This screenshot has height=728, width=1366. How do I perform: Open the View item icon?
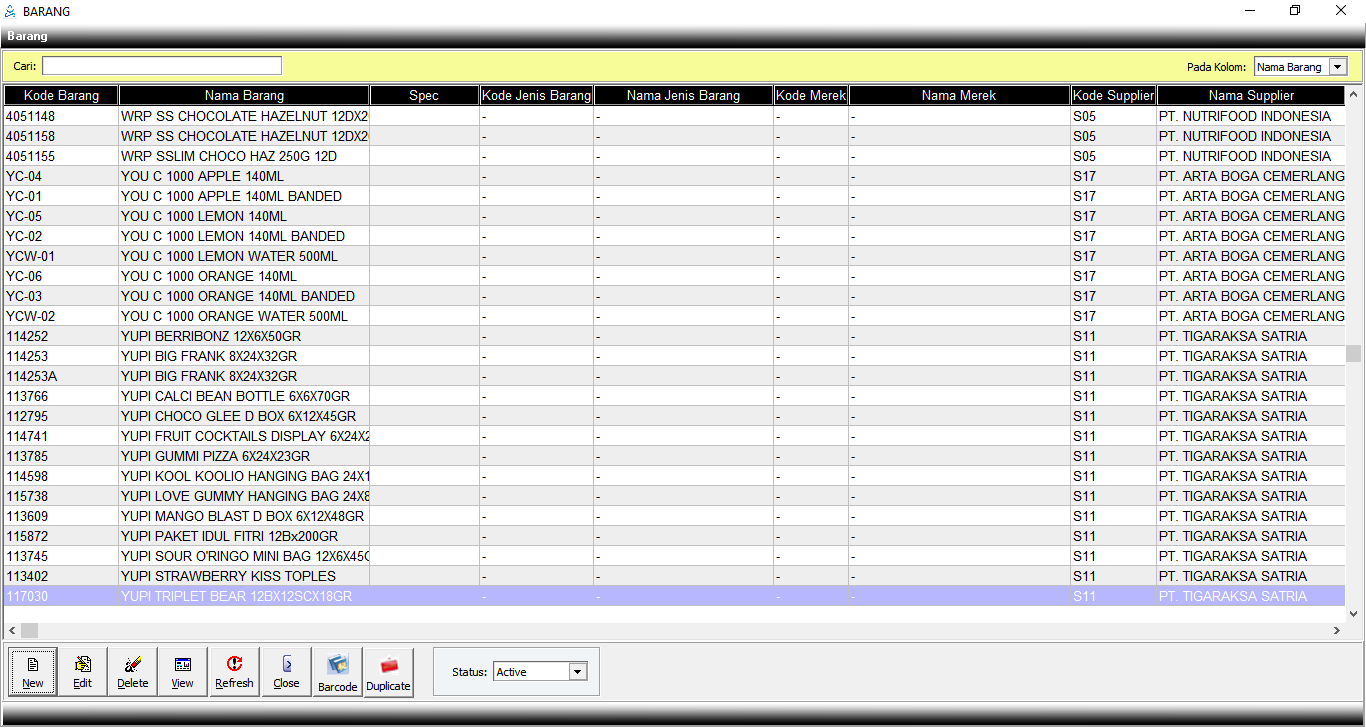(x=183, y=671)
